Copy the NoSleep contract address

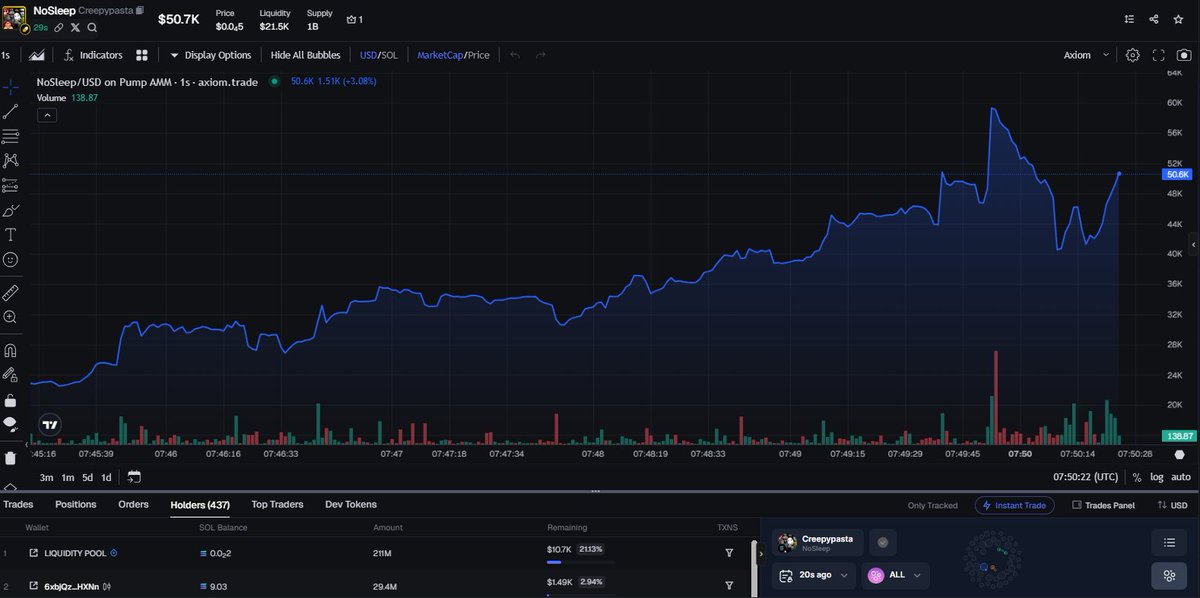pyautogui.click(x=139, y=10)
